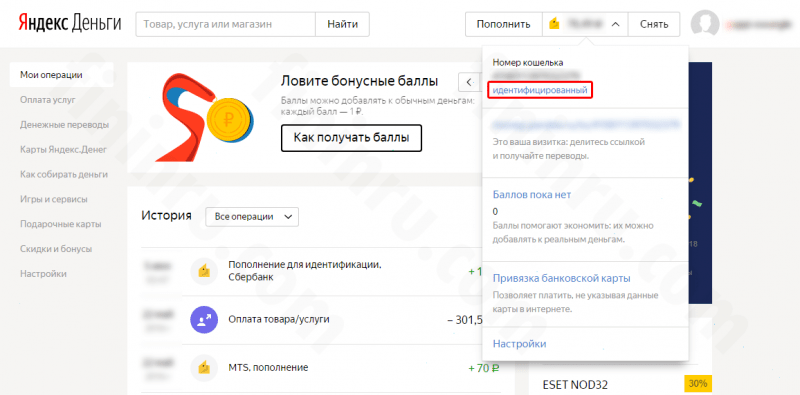The height and width of the screenshot is (395, 800).
Task: Open Денежные переводы in the sidebar
Action: (64, 125)
